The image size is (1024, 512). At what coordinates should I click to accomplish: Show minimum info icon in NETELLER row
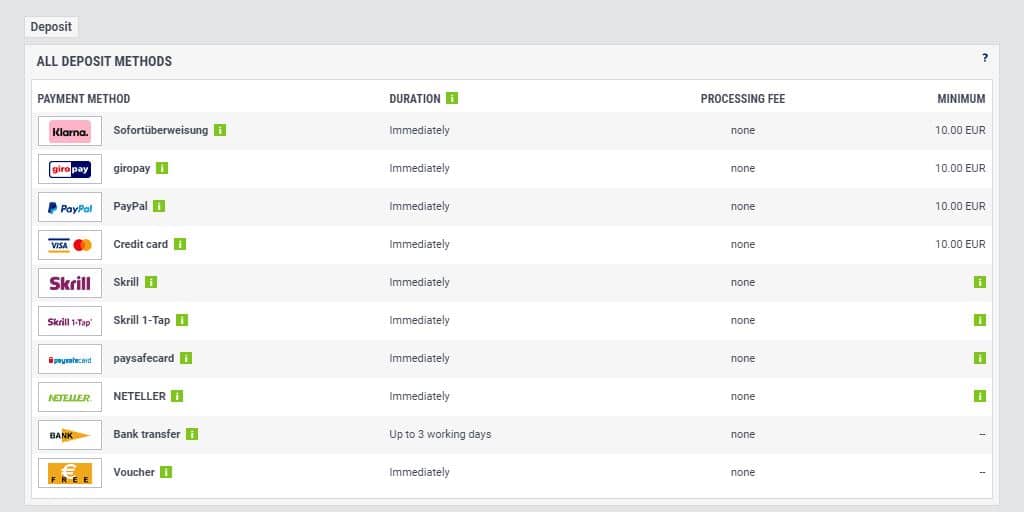click(980, 396)
